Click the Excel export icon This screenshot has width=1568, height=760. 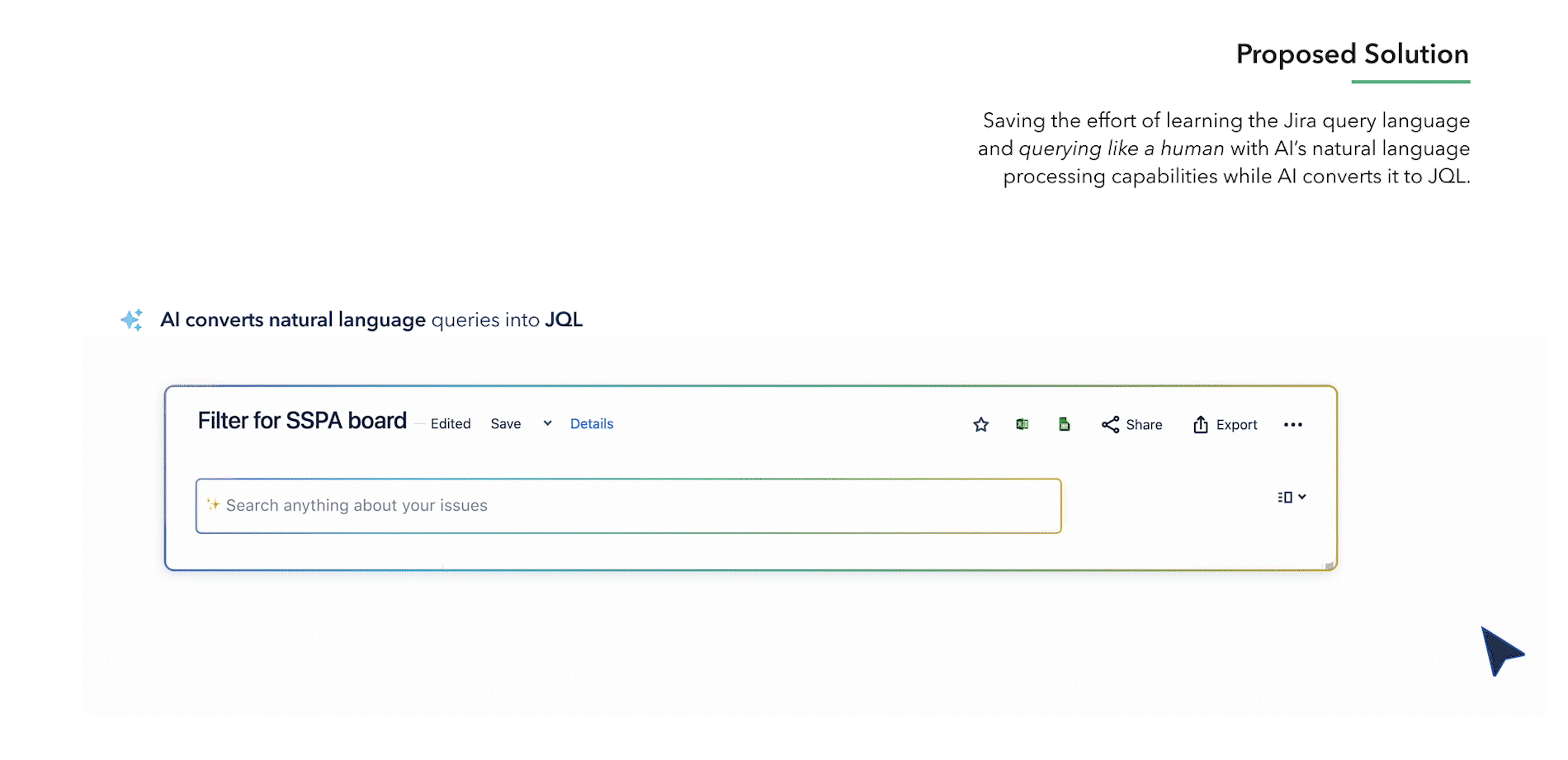tap(1022, 424)
